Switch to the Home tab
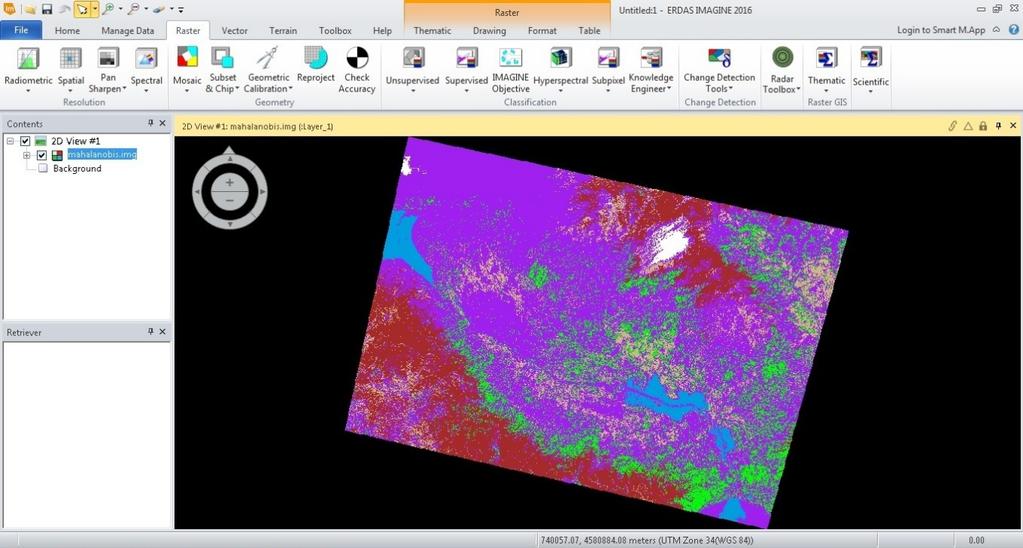1023x548 pixels. pos(67,31)
